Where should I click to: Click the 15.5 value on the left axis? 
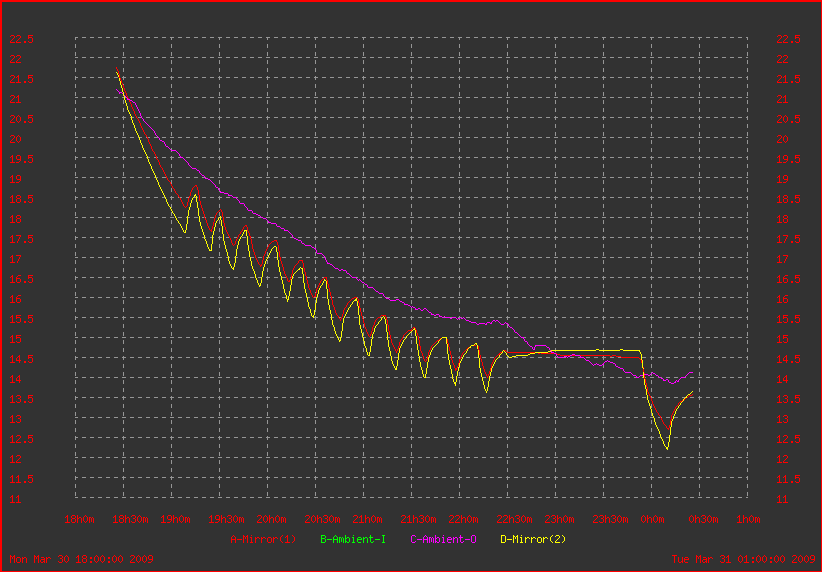tap(21, 319)
